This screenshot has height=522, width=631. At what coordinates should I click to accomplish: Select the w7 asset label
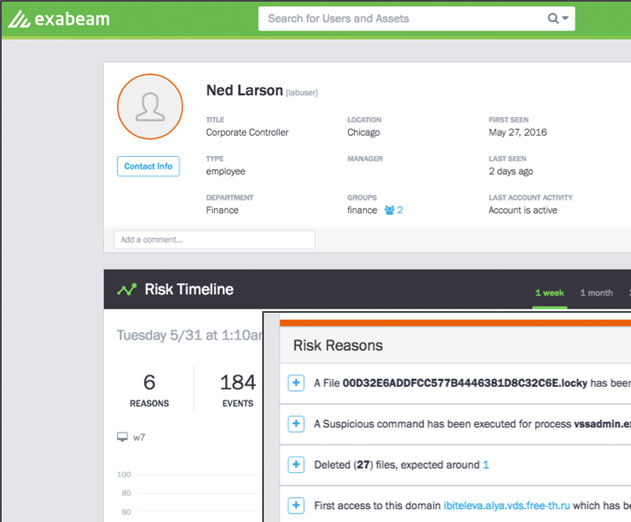tap(139, 437)
